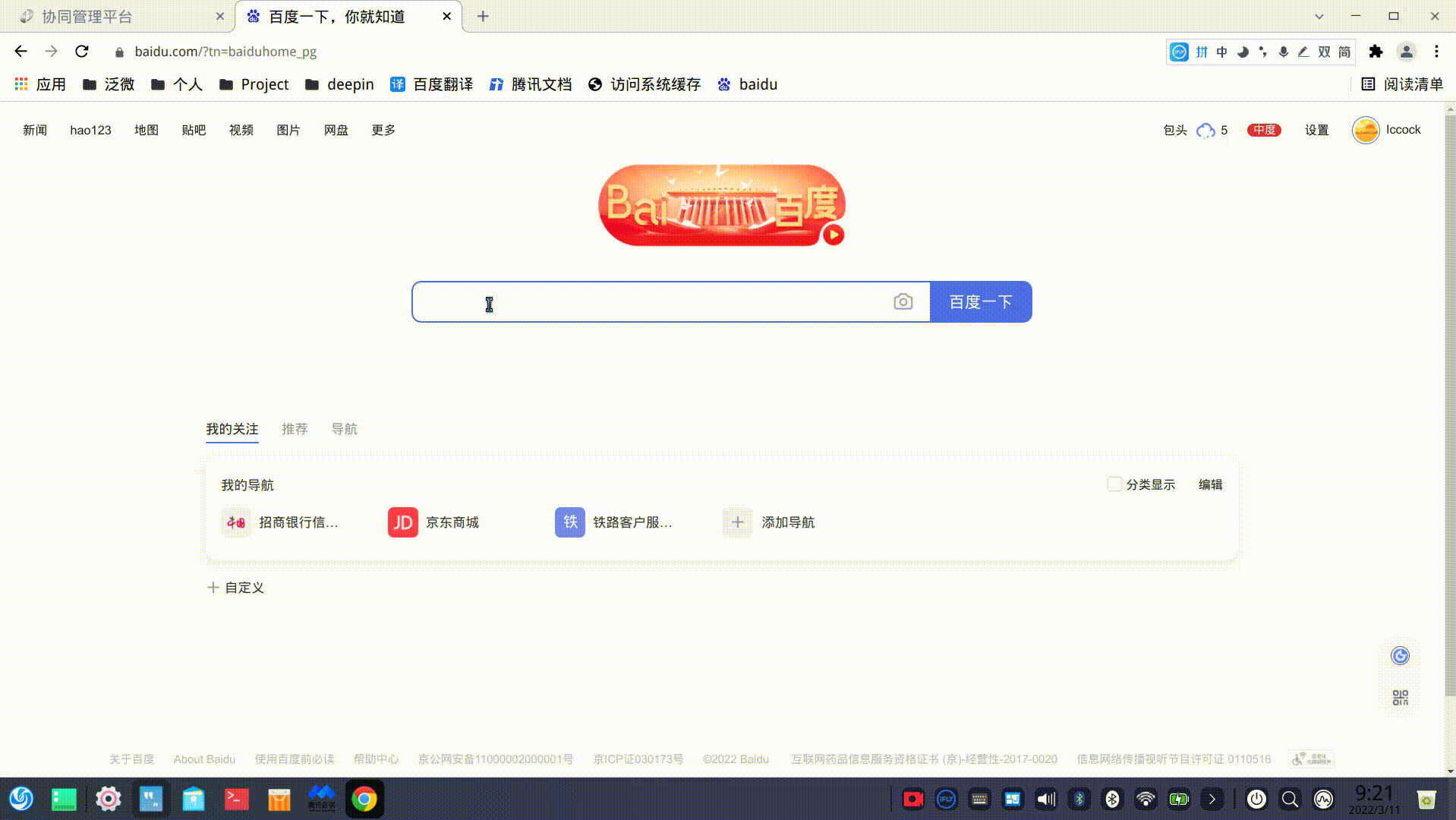Click the JD 京东商城 navigation icon

[x=402, y=522]
